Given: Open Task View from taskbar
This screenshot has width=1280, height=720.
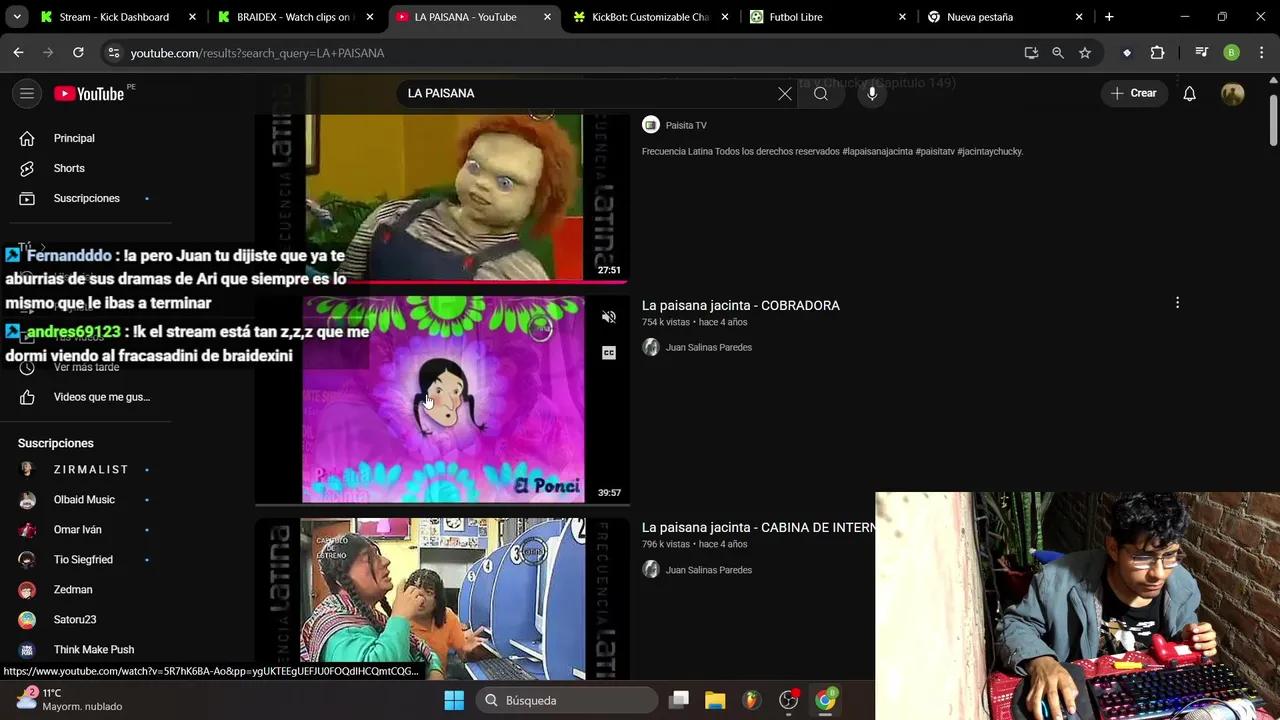Looking at the screenshot, I should click(x=679, y=700).
